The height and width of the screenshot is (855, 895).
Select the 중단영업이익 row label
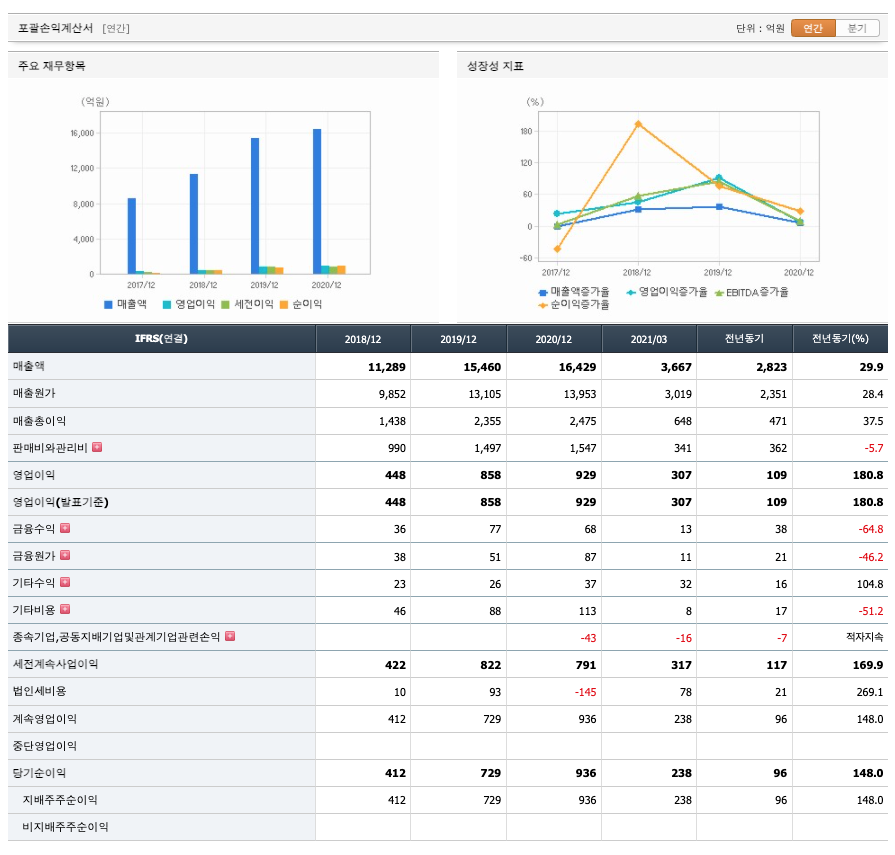click(45, 745)
